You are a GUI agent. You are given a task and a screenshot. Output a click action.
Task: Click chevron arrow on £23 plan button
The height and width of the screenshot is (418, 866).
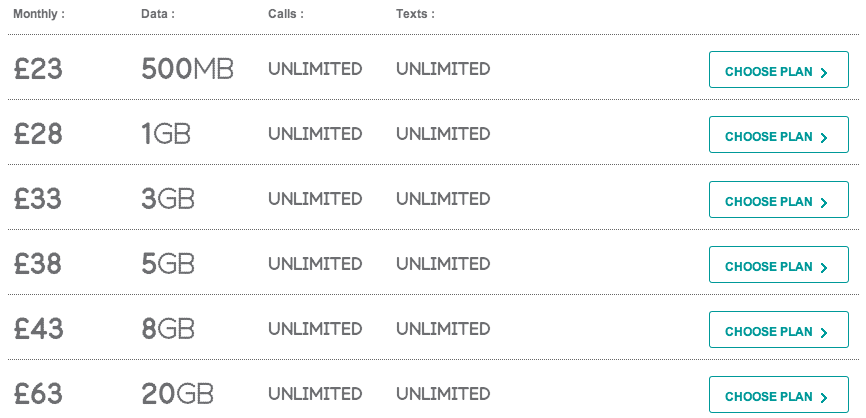(824, 72)
